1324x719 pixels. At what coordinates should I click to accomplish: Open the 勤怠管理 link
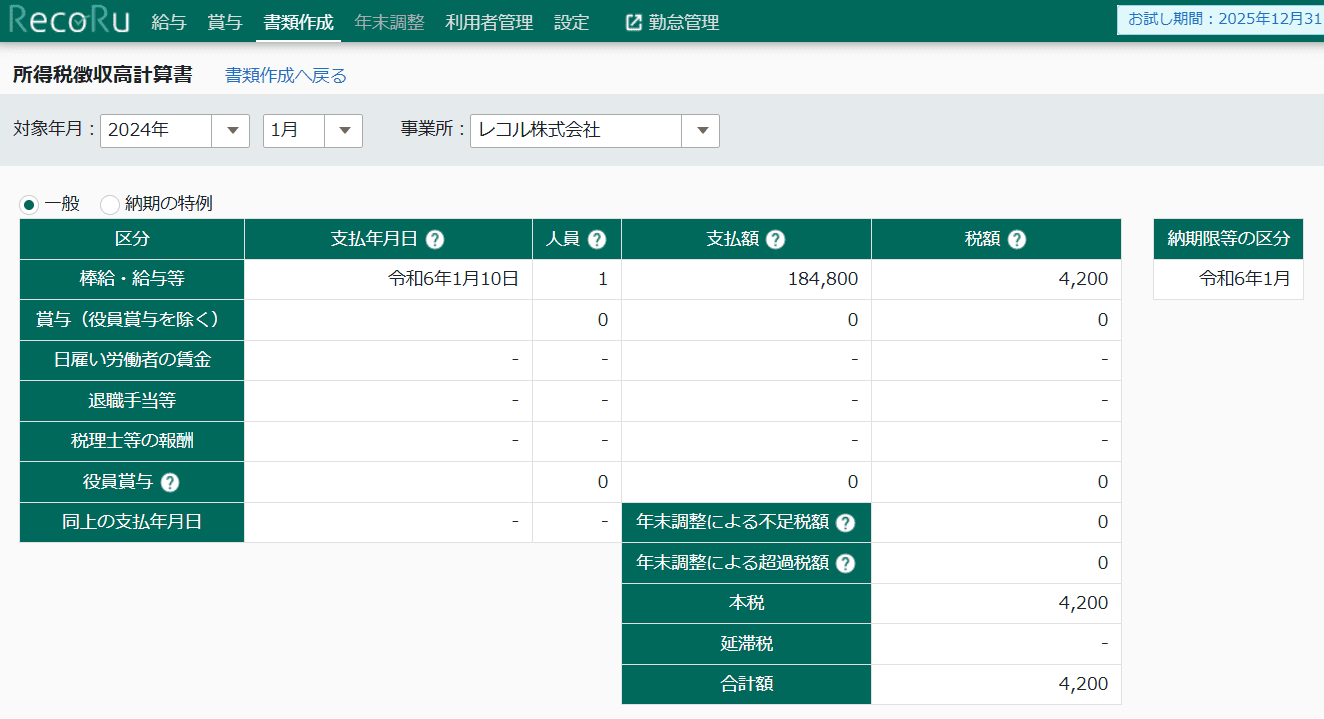(684, 22)
